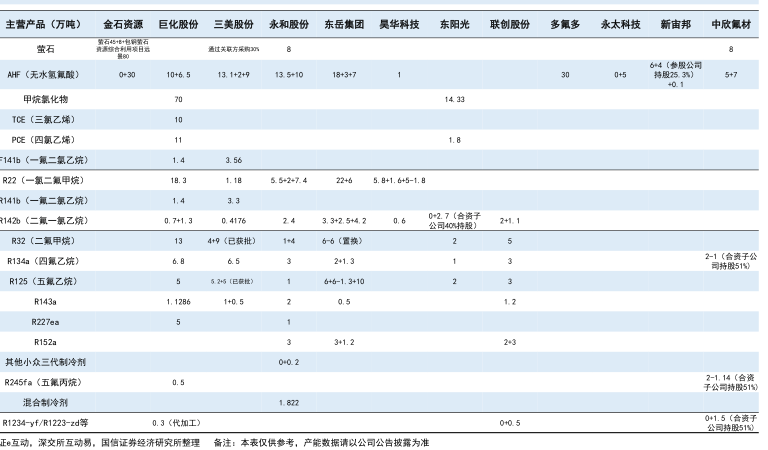Click the AHF（无水氢氟酸） row label
Viewport: 768px width, 450px height.
click(x=46, y=75)
